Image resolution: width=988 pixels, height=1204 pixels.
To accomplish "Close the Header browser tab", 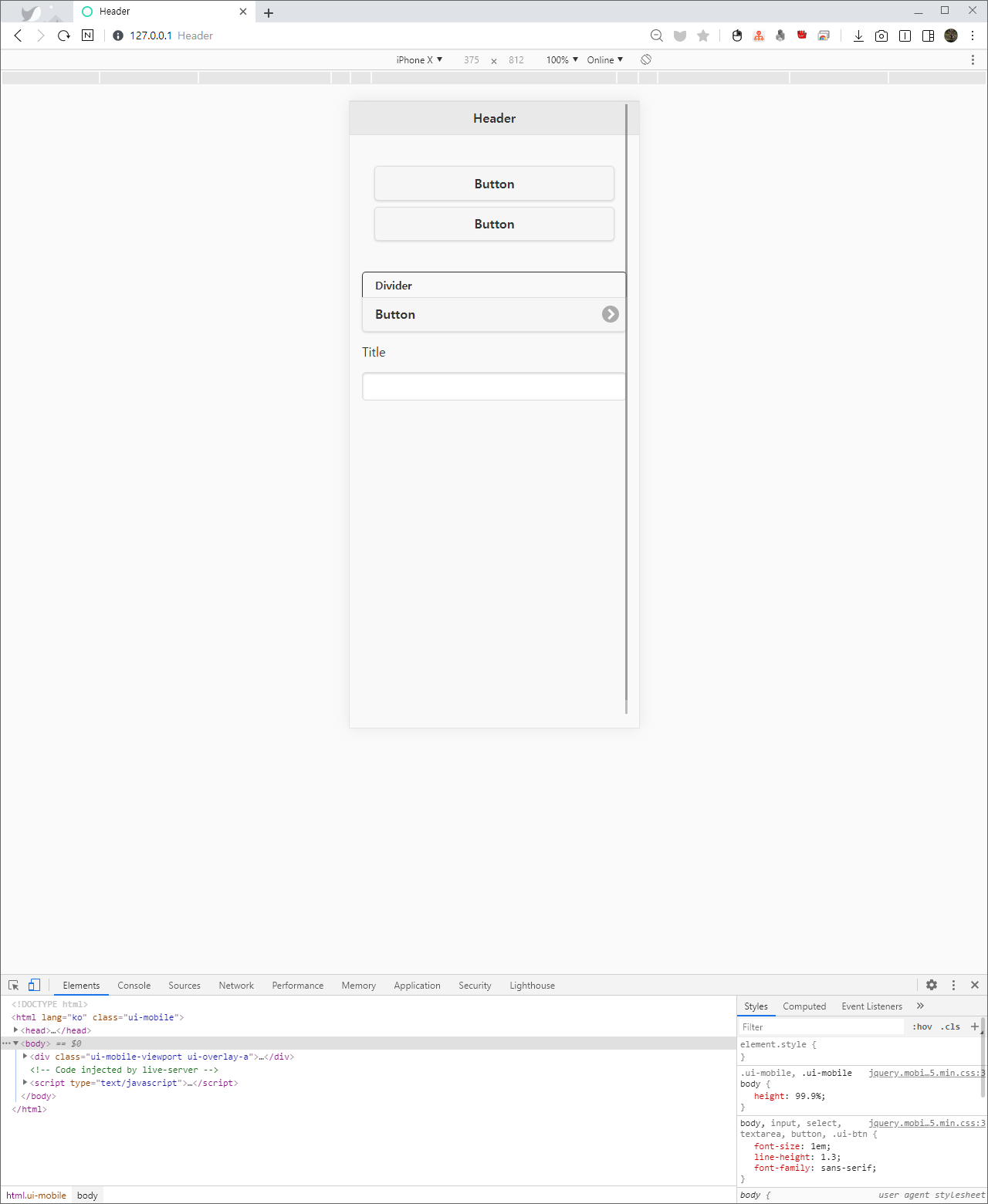I will 243,12.
